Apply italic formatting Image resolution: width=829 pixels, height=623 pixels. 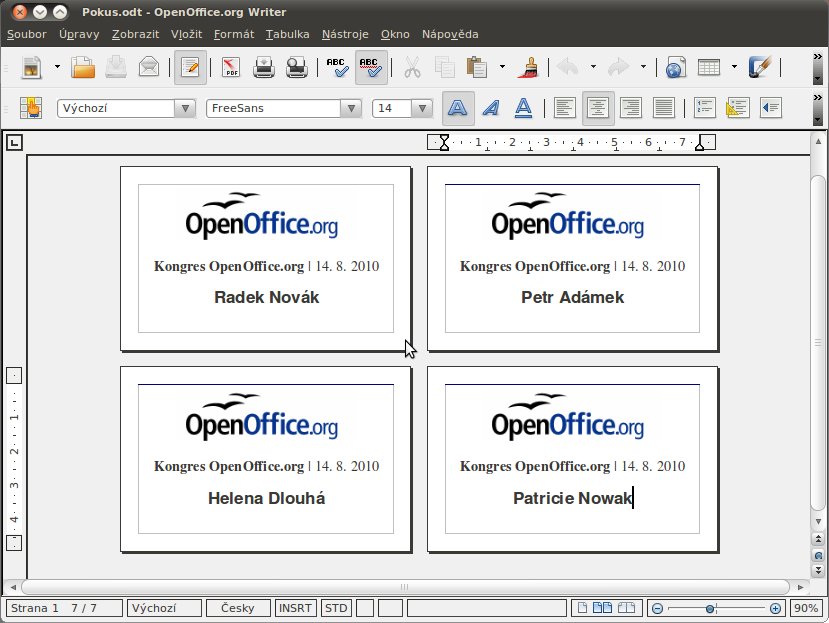coord(491,108)
